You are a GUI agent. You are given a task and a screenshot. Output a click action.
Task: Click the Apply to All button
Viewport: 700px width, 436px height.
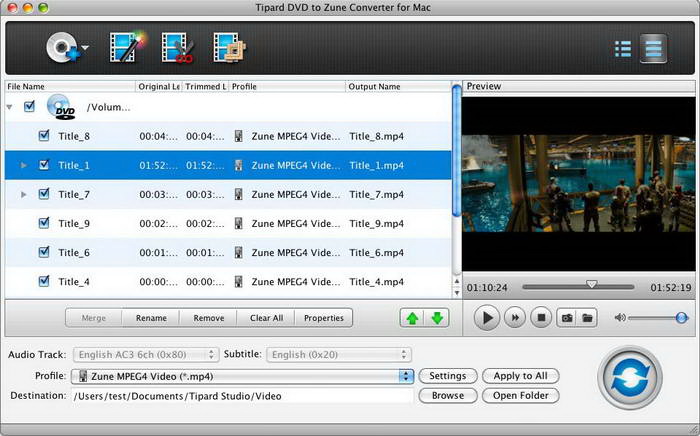pyautogui.click(x=520, y=376)
